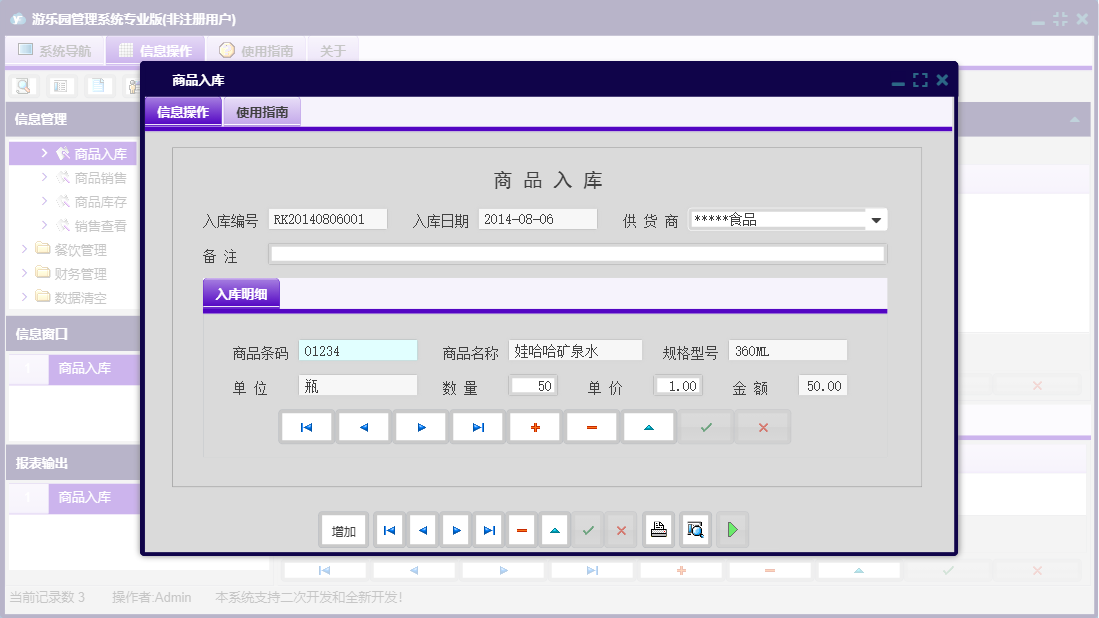Image resolution: width=1099 pixels, height=618 pixels.
Task: Click the 单价 unit price field
Action: 678,386
